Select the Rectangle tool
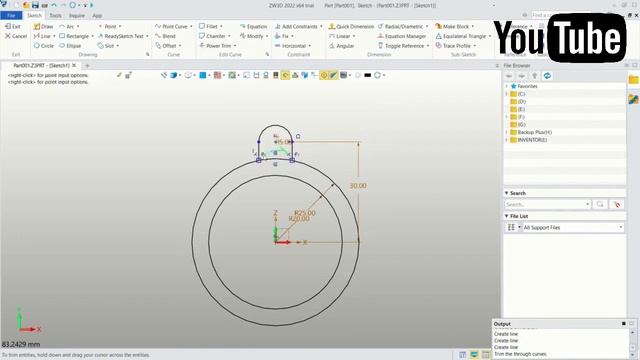Viewport: 640px width, 360px height. [x=74, y=36]
